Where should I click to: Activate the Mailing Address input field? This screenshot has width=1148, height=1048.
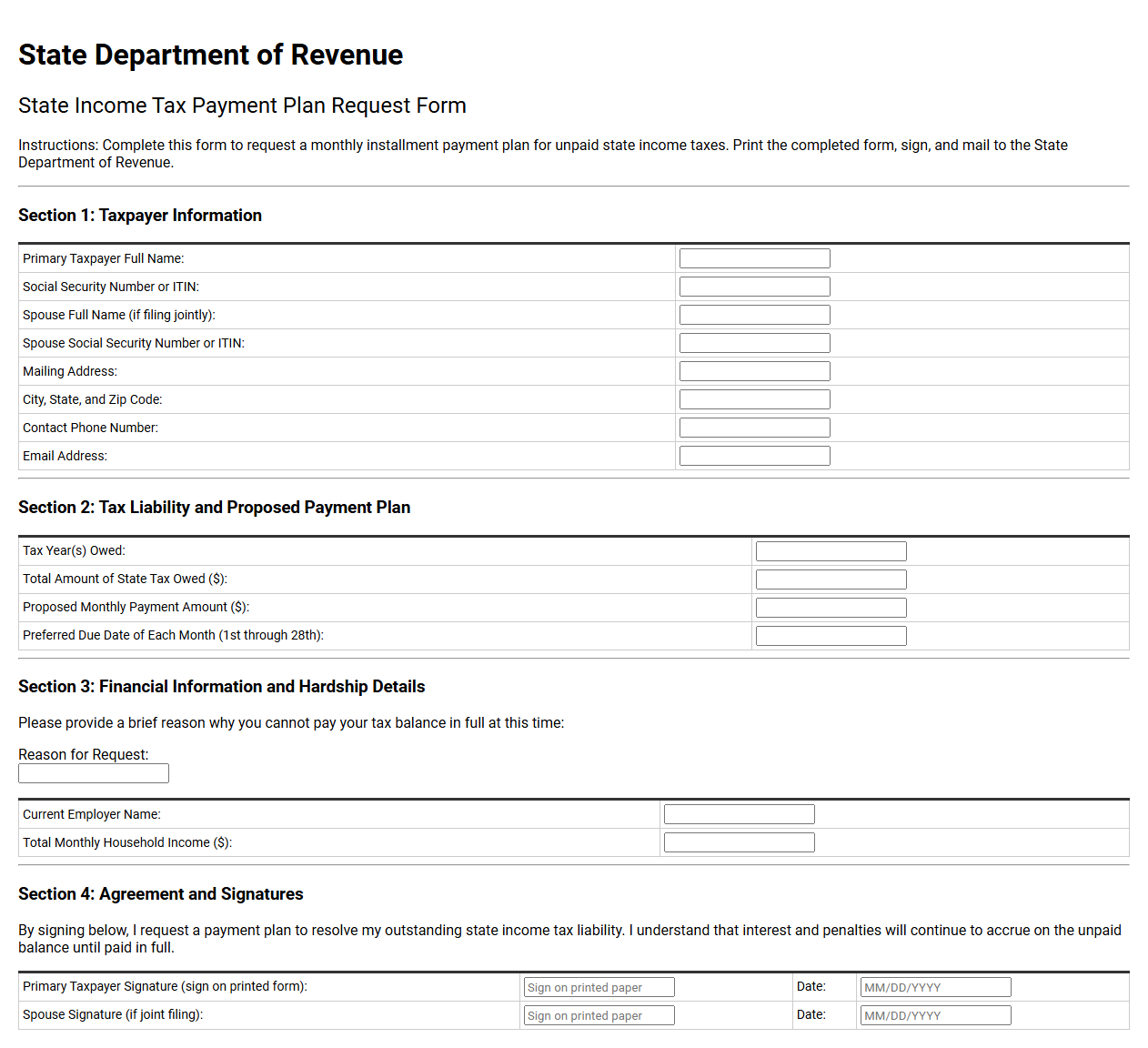pos(755,371)
